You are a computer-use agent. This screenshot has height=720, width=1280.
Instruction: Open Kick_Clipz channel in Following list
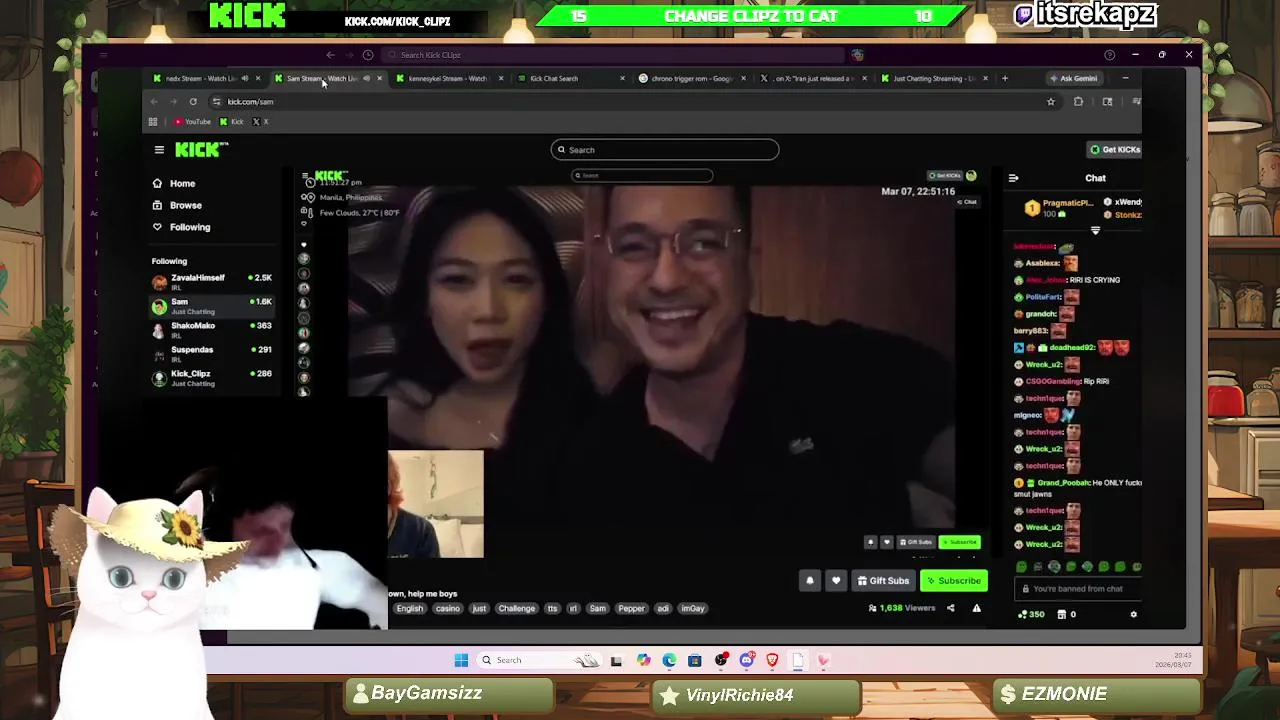(x=211, y=378)
